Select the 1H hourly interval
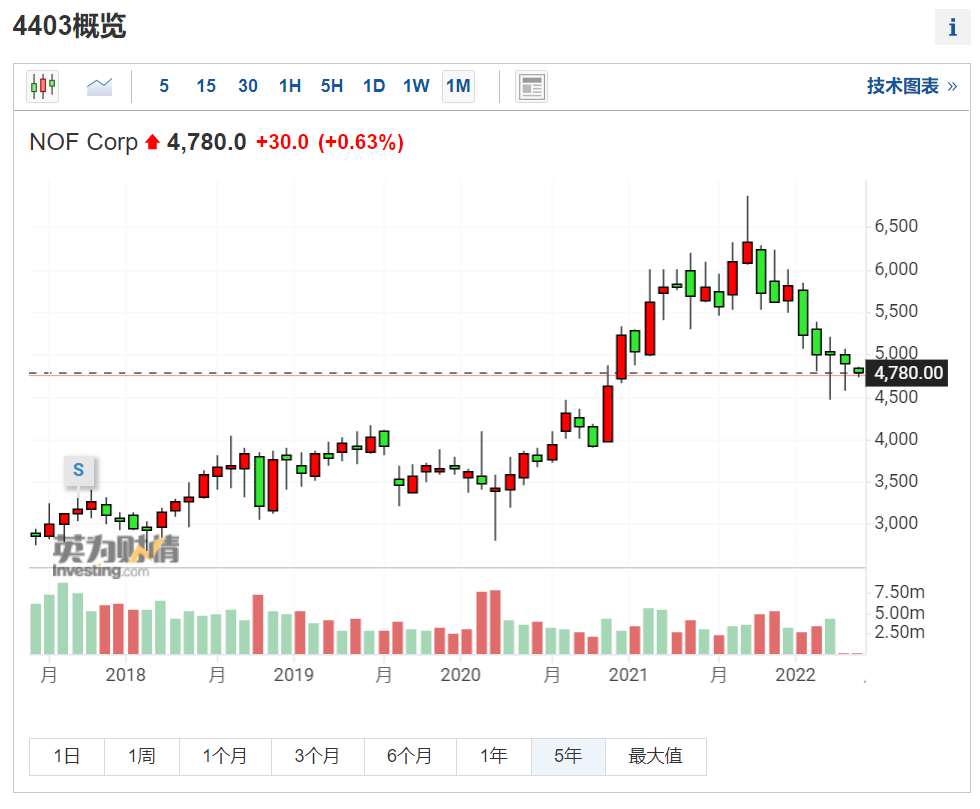Viewport: 980px width, 809px height. (x=290, y=86)
